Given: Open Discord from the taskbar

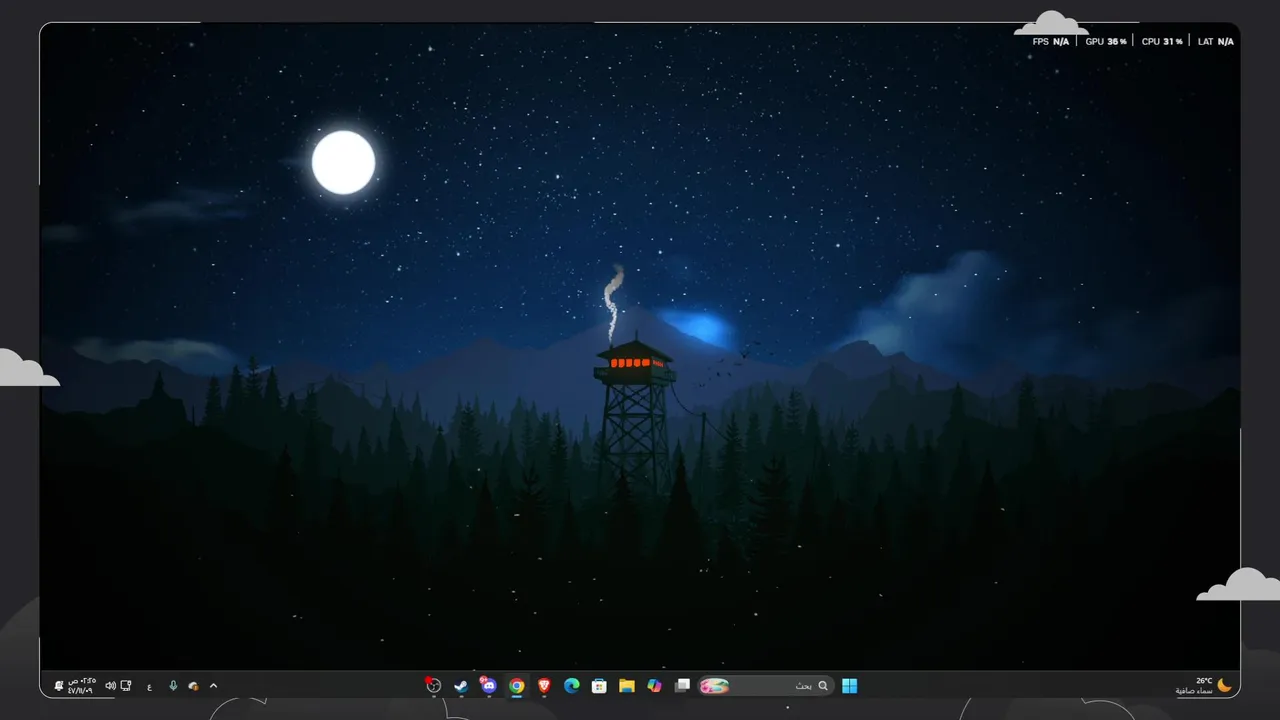Looking at the screenshot, I should [x=488, y=686].
